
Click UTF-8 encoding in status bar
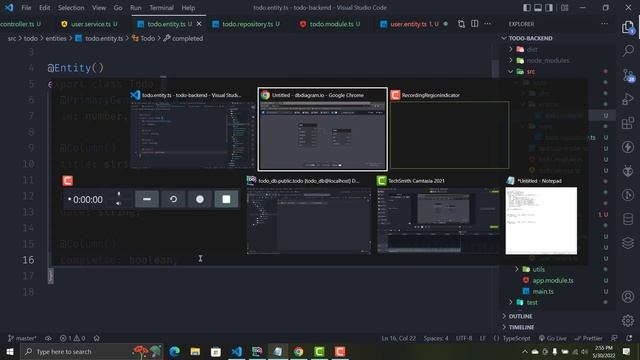click(x=464, y=338)
